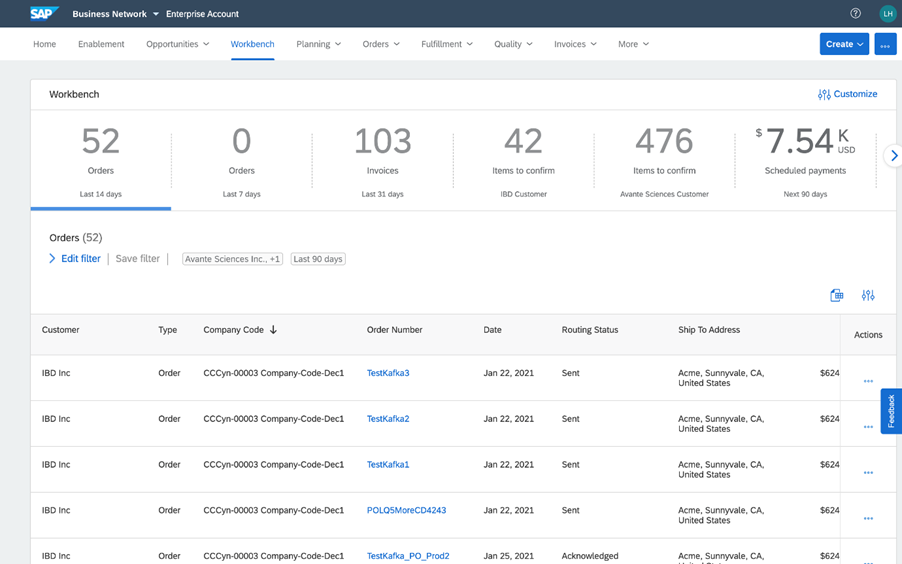
Task: Open the Feedback side tab
Action: [x=891, y=411]
